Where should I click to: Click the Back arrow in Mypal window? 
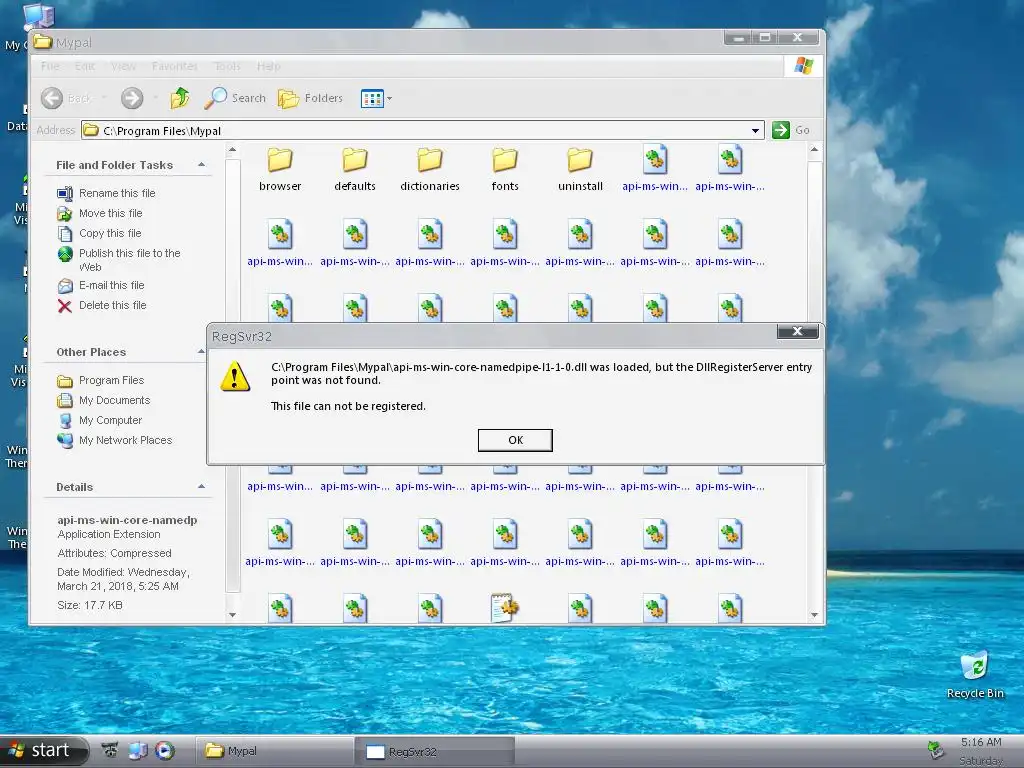pyautogui.click(x=52, y=99)
